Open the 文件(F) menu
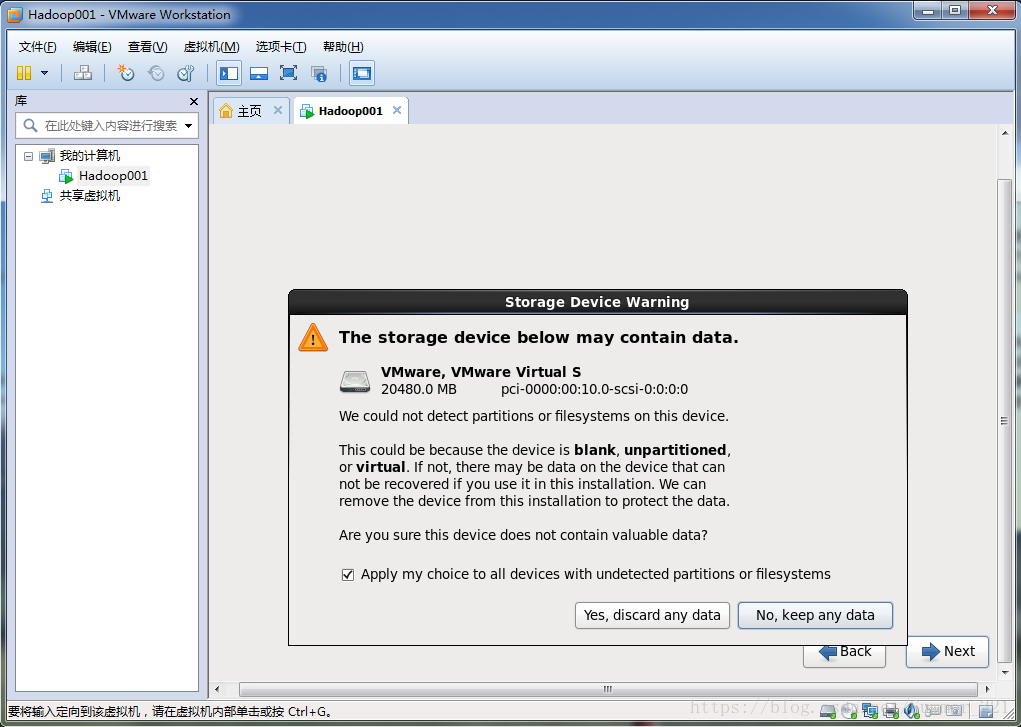The height and width of the screenshot is (727, 1021). 37,47
